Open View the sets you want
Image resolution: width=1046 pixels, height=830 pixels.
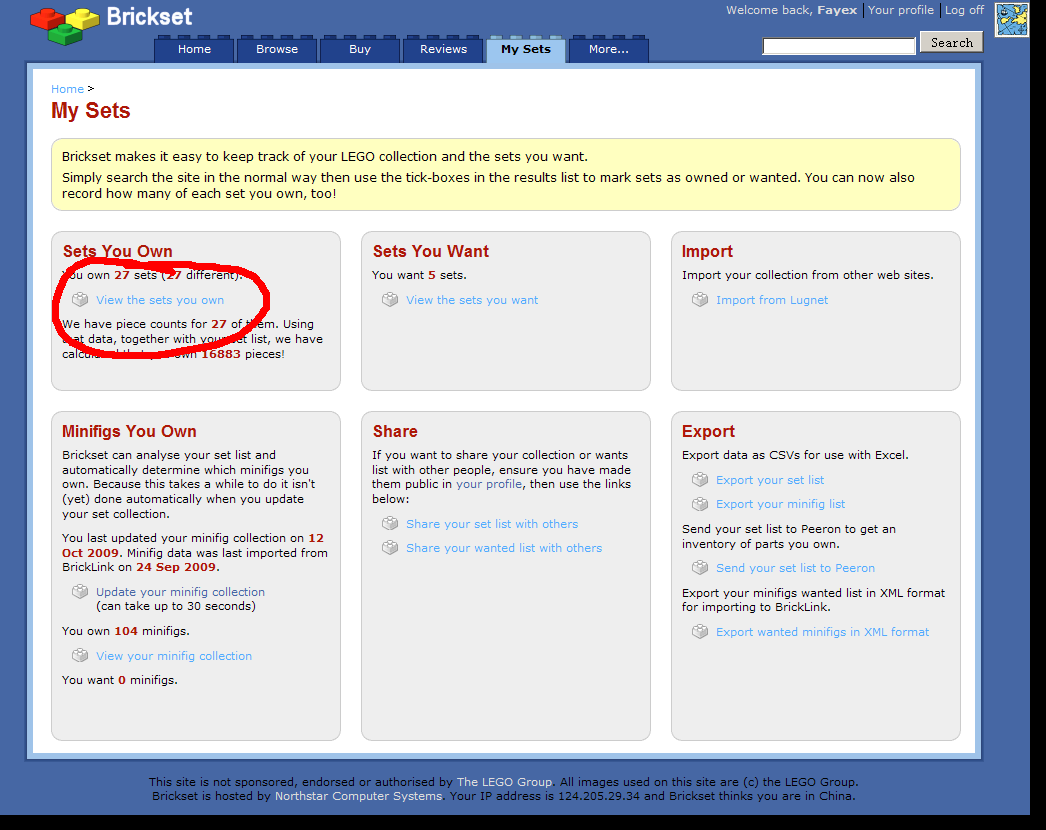tap(472, 300)
